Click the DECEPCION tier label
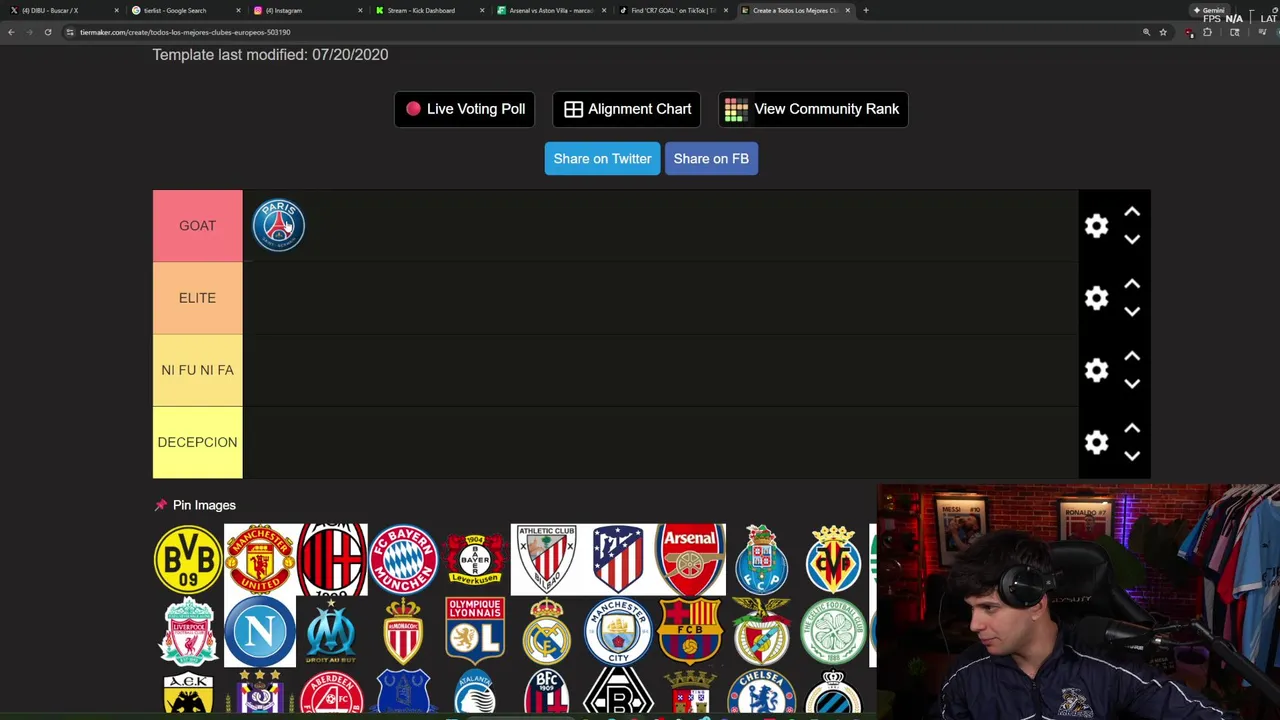The height and width of the screenshot is (720, 1280). pos(197,442)
